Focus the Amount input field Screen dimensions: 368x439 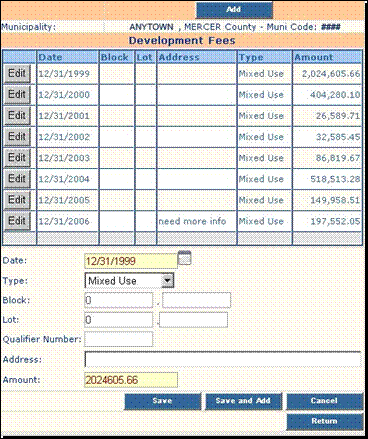click(x=131, y=380)
